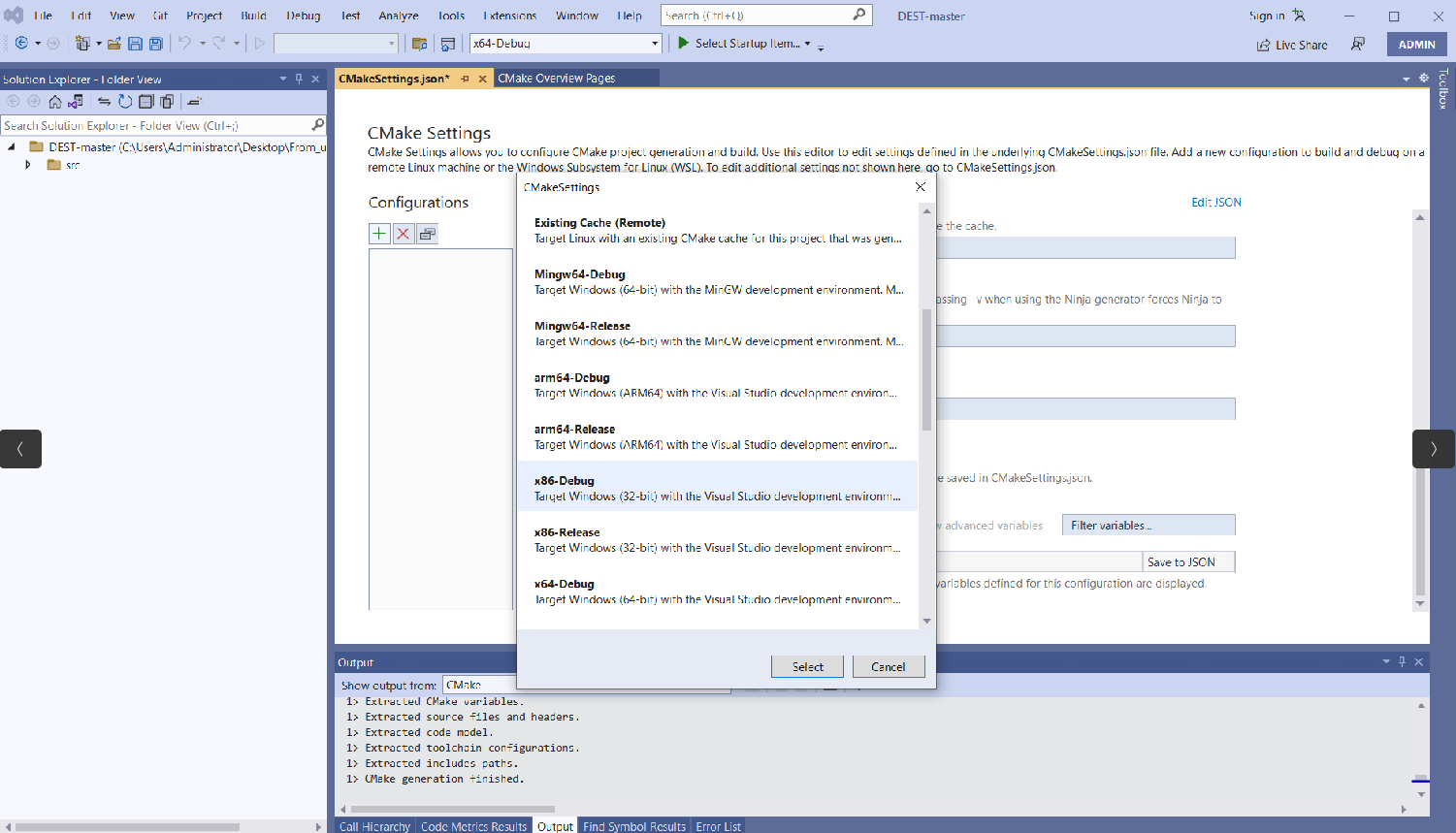
Task: Switch to the CMake Overview Pages tab
Action: click(x=556, y=79)
